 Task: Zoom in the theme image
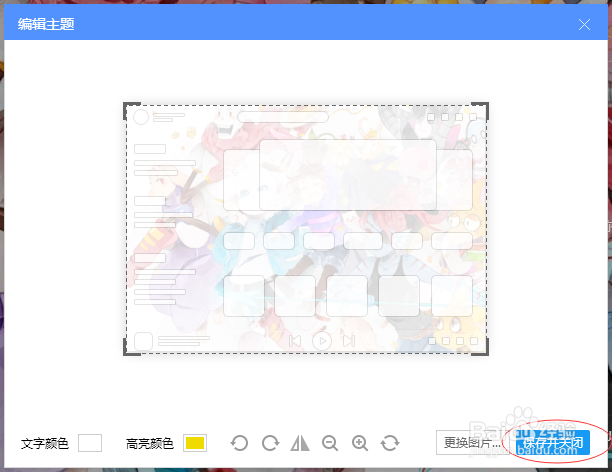tap(360, 443)
